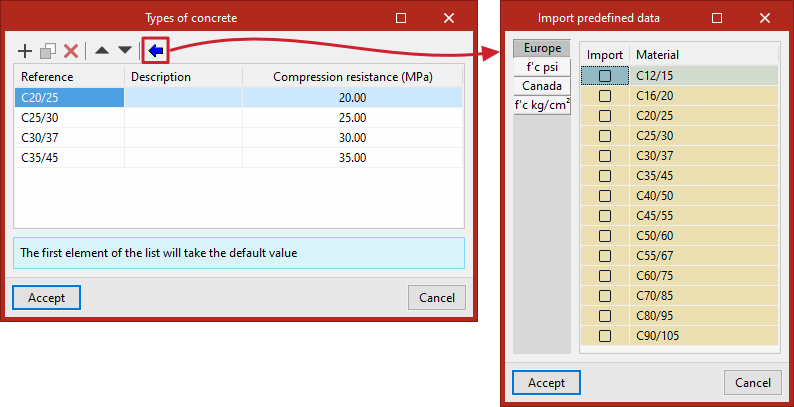This screenshot has width=794, height=407.
Task: Enable import of C70/85
Action: point(605,296)
